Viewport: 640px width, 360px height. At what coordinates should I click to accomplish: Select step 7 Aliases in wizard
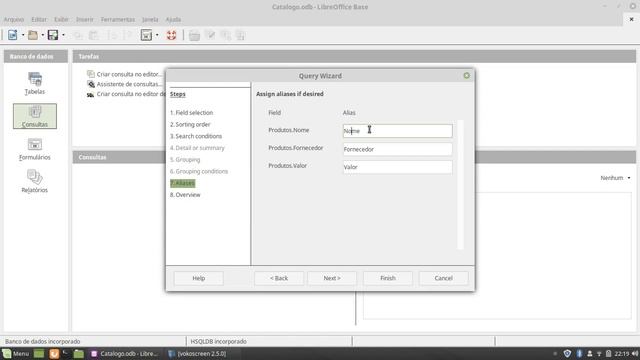pos(182,183)
